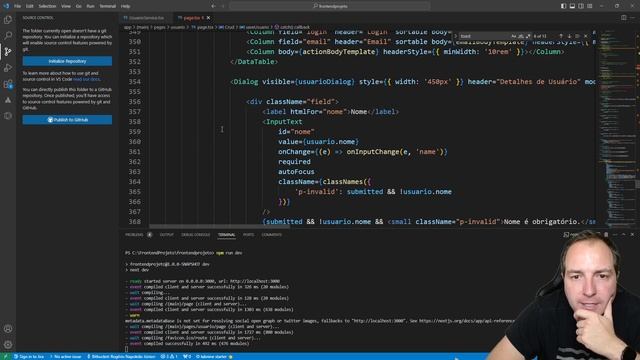Screen dimensions: 640x360
Task: Click 'No active issue' in status bar
Action: coord(66,357)
